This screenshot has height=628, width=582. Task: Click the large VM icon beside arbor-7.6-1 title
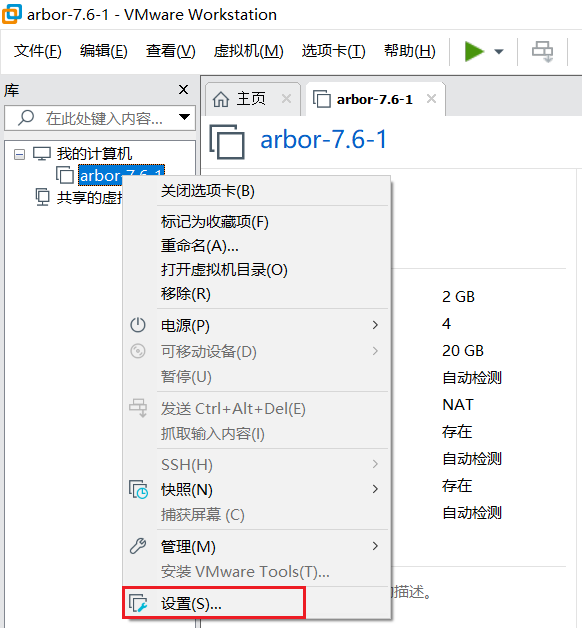[x=227, y=142]
